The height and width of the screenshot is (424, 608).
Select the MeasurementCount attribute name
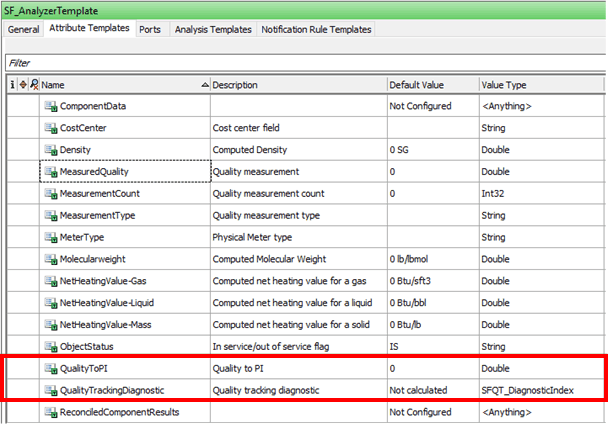(100, 194)
